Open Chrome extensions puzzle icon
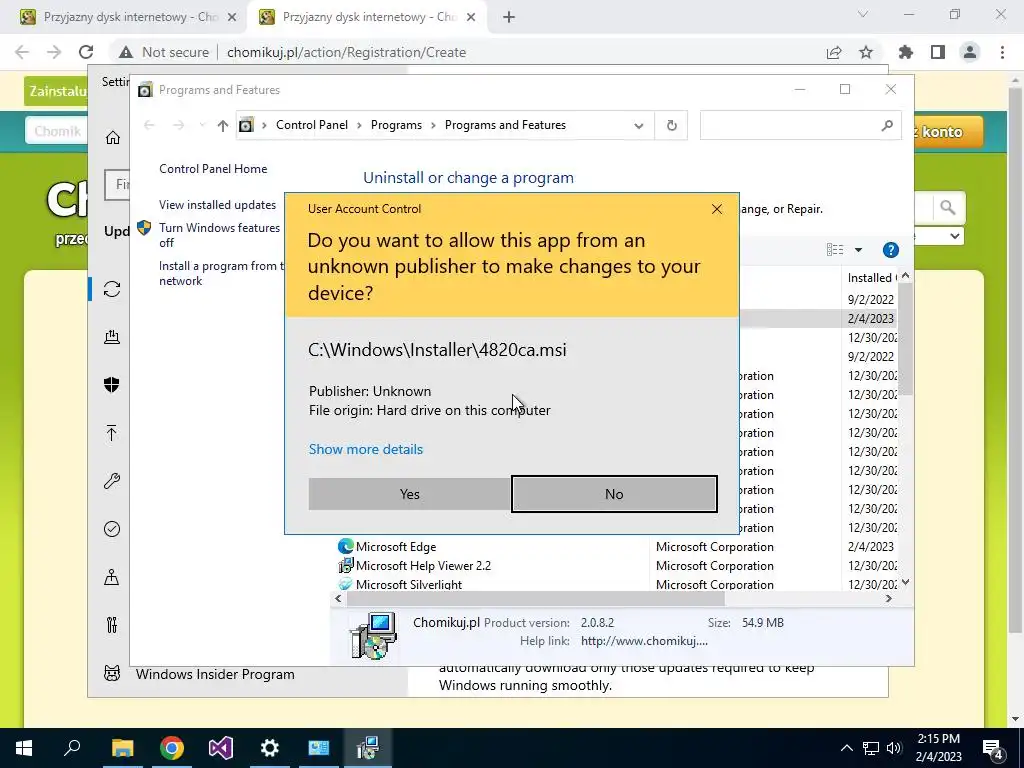Screen dimensions: 1024x768 click(x=906, y=52)
